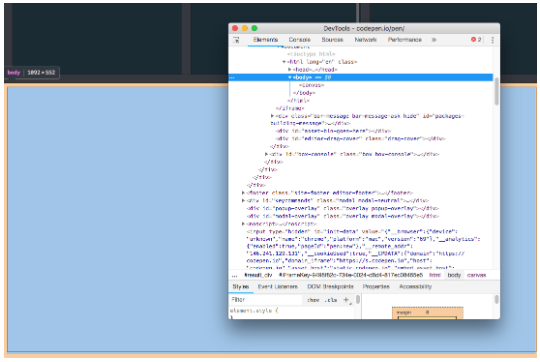Open the Properties sub-tab
This screenshot has height=362, width=540.
pyautogui.click(x=376, y=287)
